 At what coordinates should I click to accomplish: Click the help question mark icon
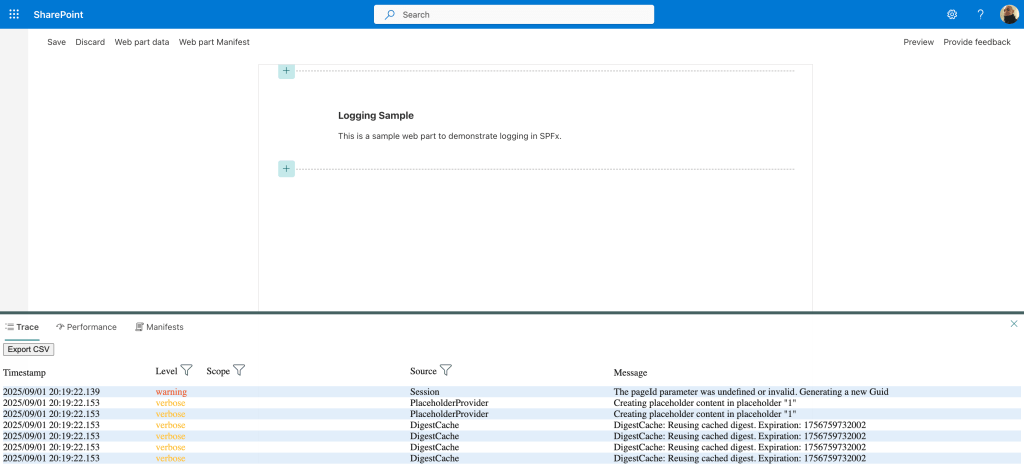pyautogui.click(x=980, y=14)
